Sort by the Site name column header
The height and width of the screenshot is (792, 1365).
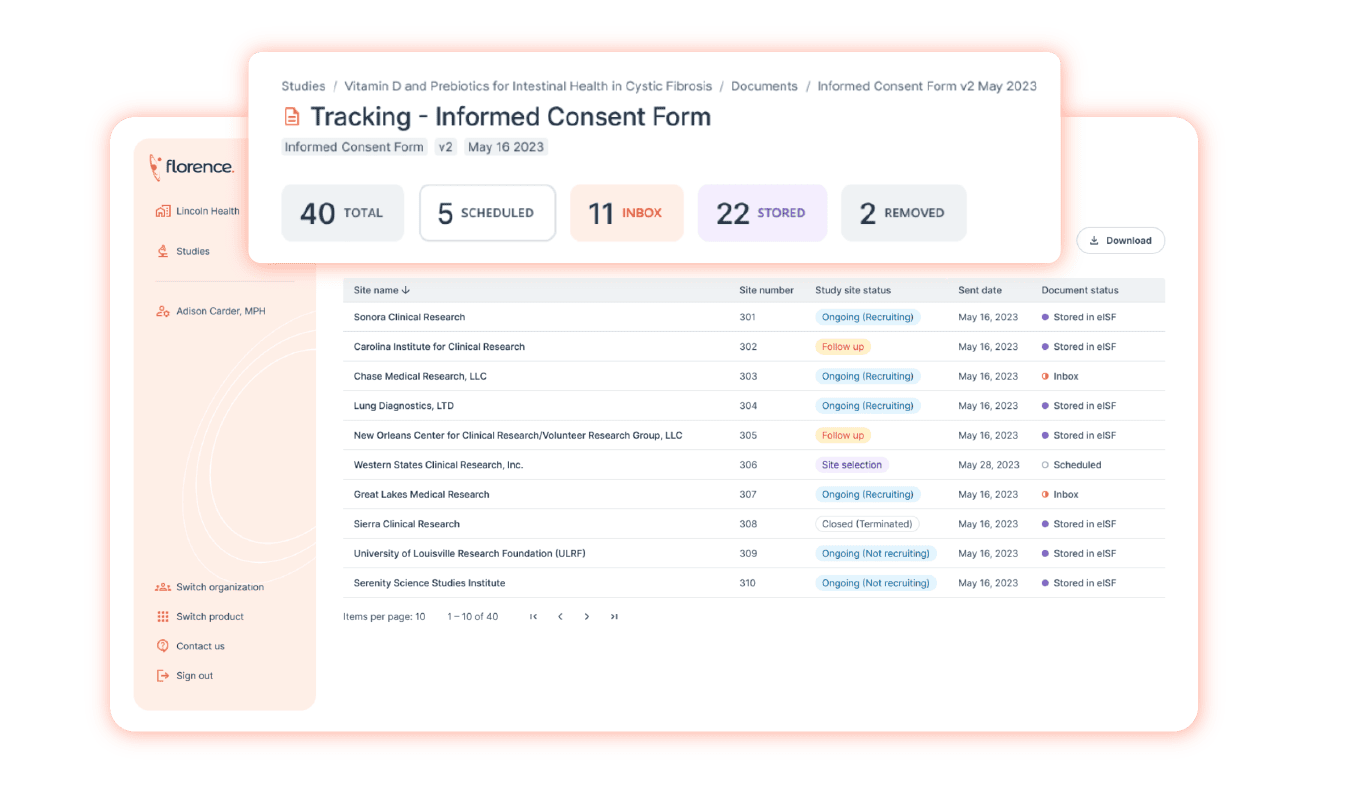[x=381, y=290]
